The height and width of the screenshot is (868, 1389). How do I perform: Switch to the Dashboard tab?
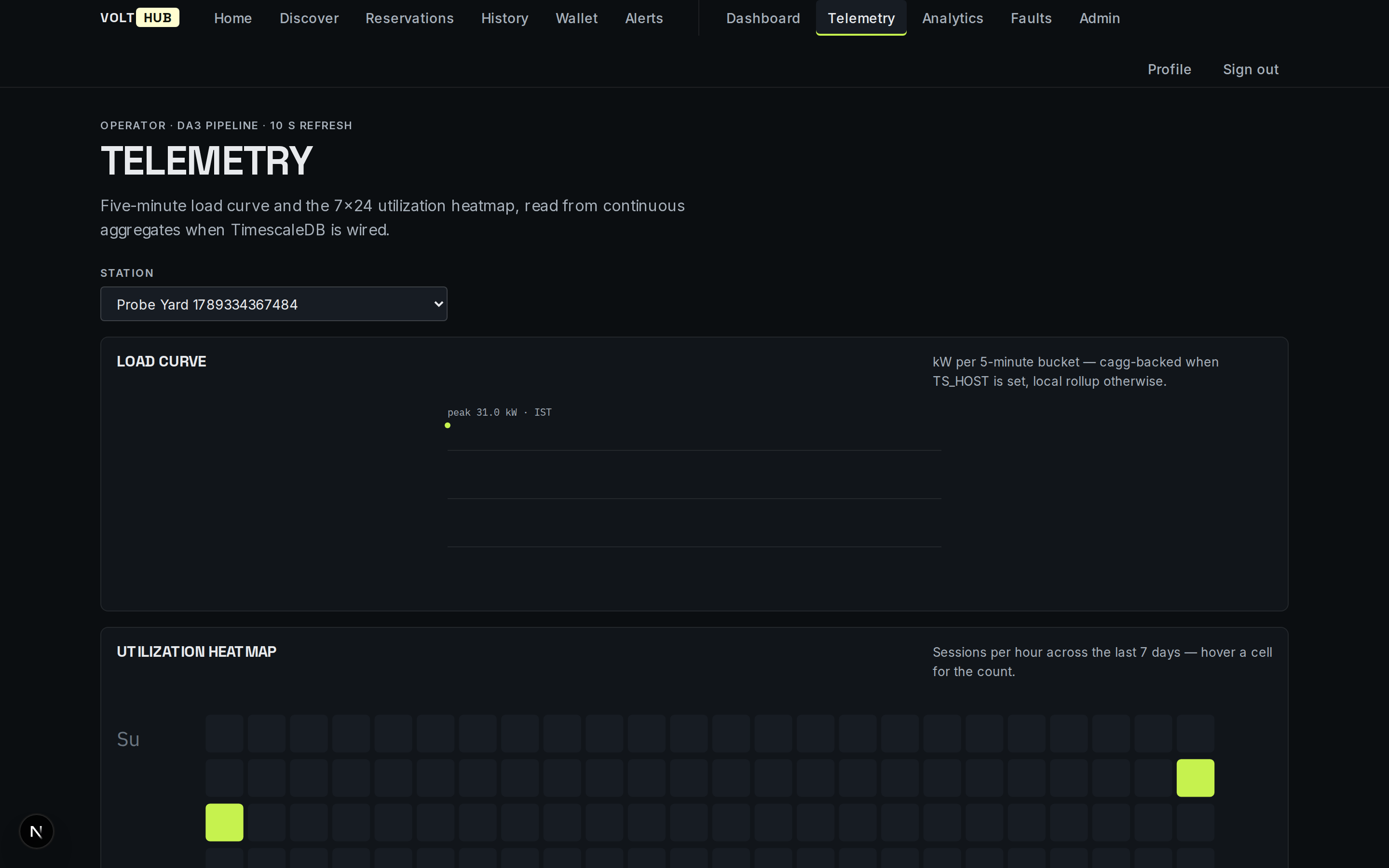pos(763,18)
